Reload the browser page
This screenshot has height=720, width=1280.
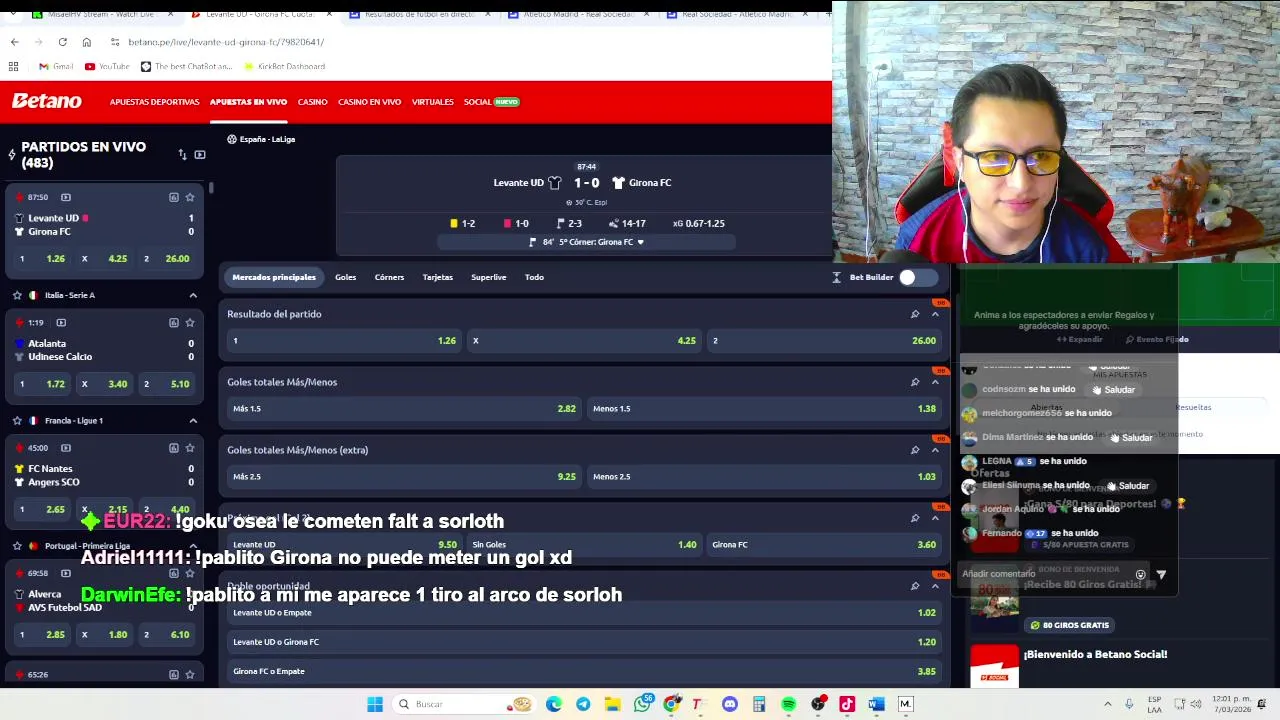tap(62, 42)
